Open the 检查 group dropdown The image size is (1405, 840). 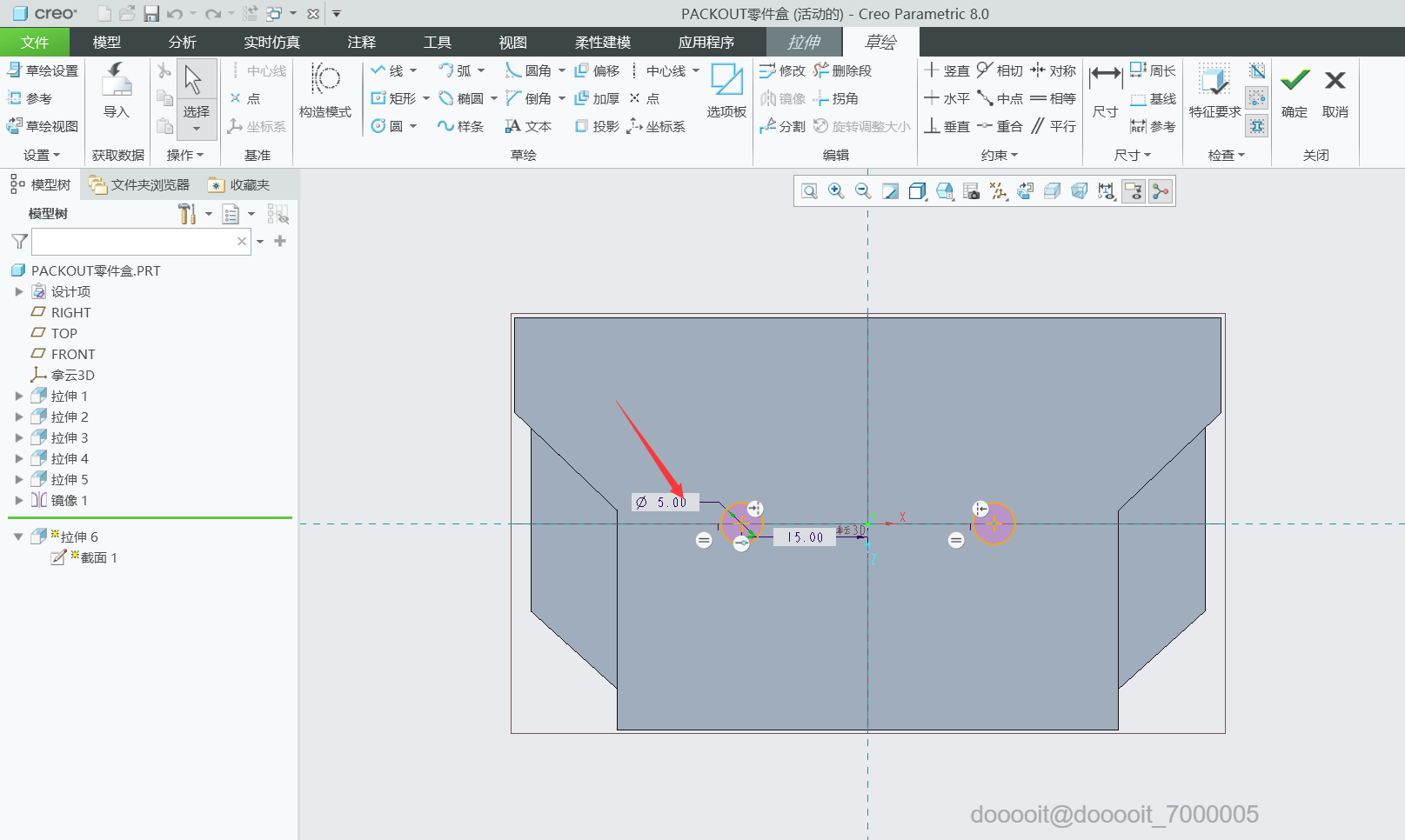(1227, 155)
